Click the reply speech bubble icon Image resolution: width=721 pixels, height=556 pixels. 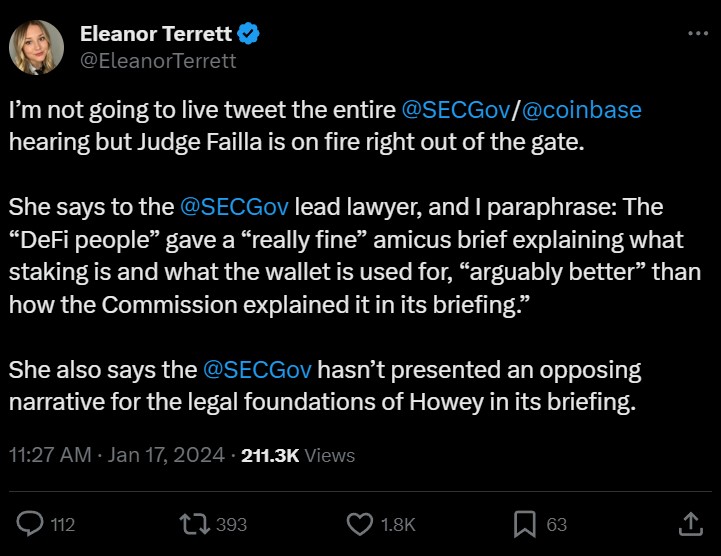coord(32,523)
